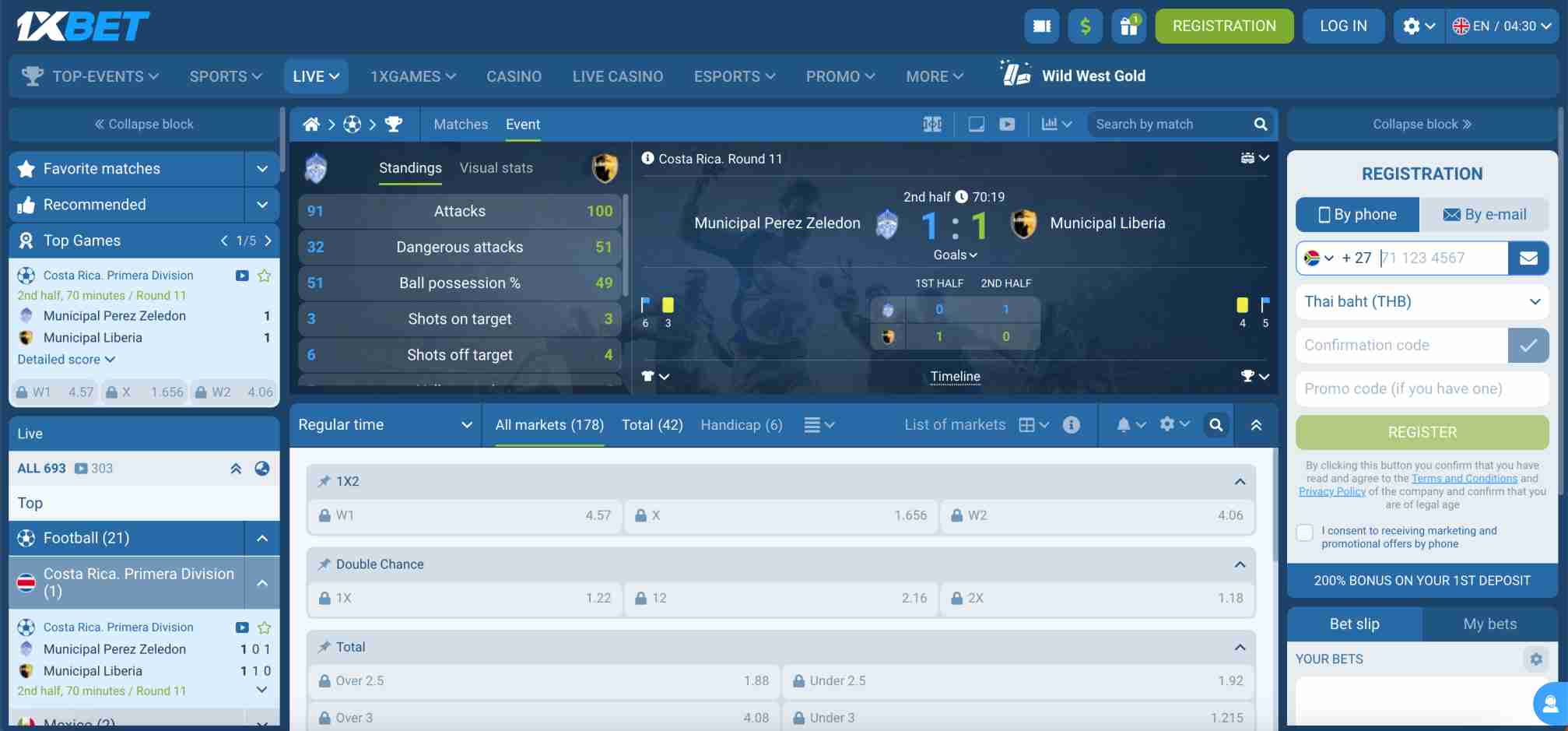Switch to the Matches tab

(461, 124)
